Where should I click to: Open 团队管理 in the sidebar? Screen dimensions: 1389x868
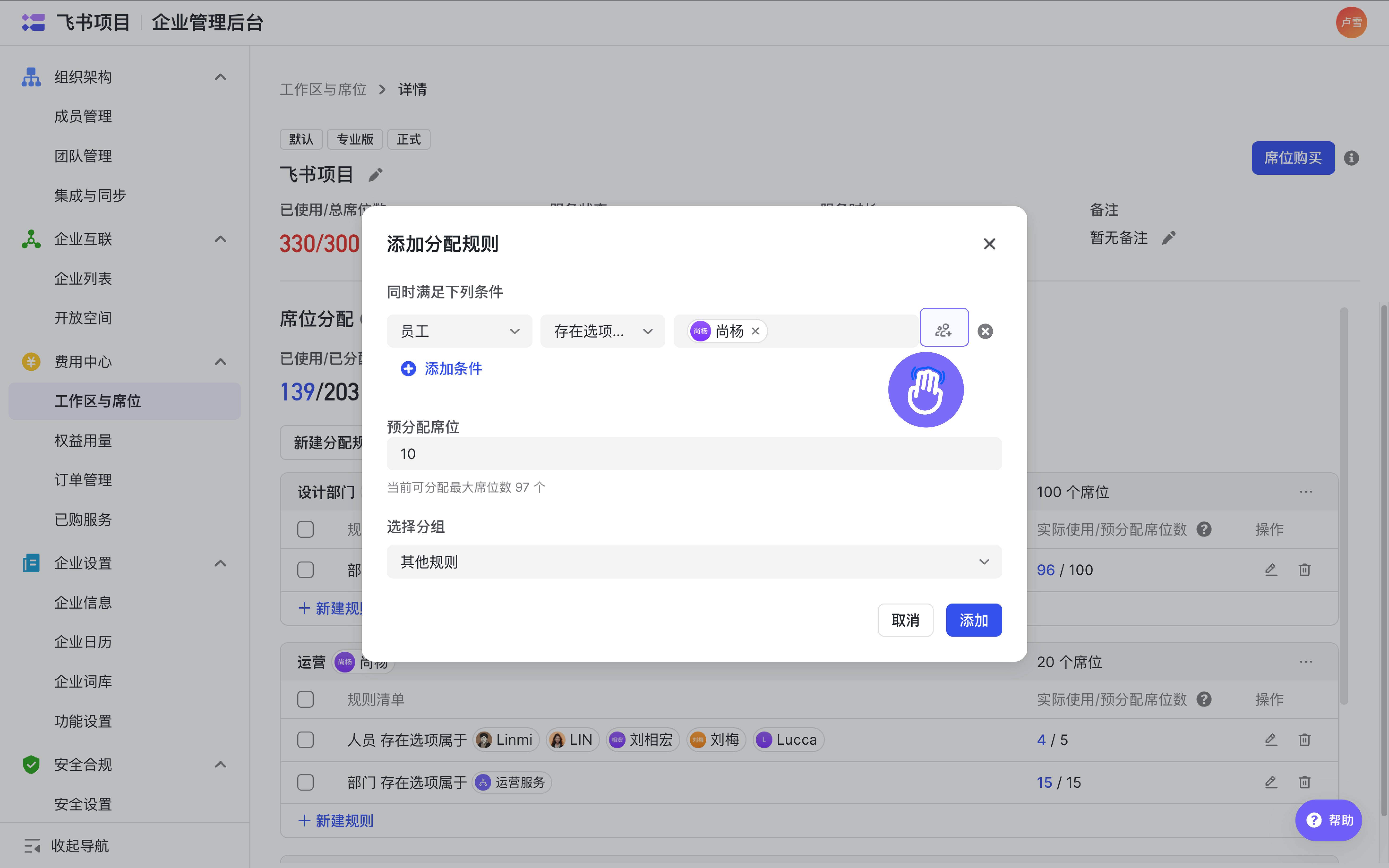pyautogui.click(x=83, y=156)
